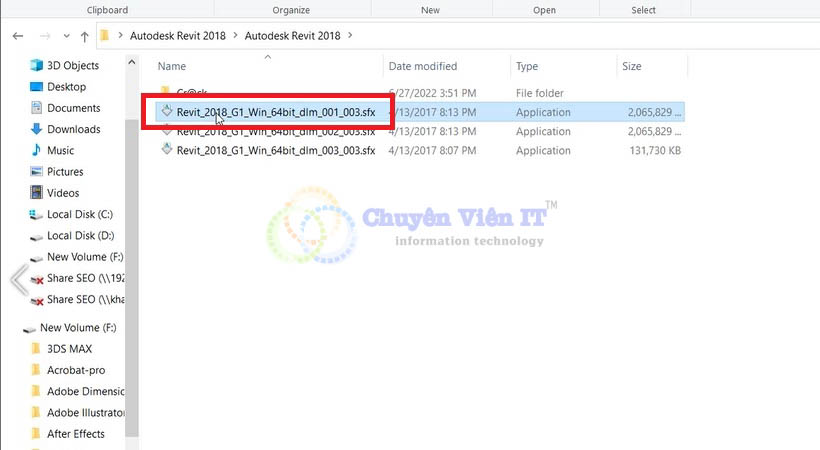820x450 pixels.
Task: Click the navigation pane scrollbar thumb
Action: tap(132, 277)
